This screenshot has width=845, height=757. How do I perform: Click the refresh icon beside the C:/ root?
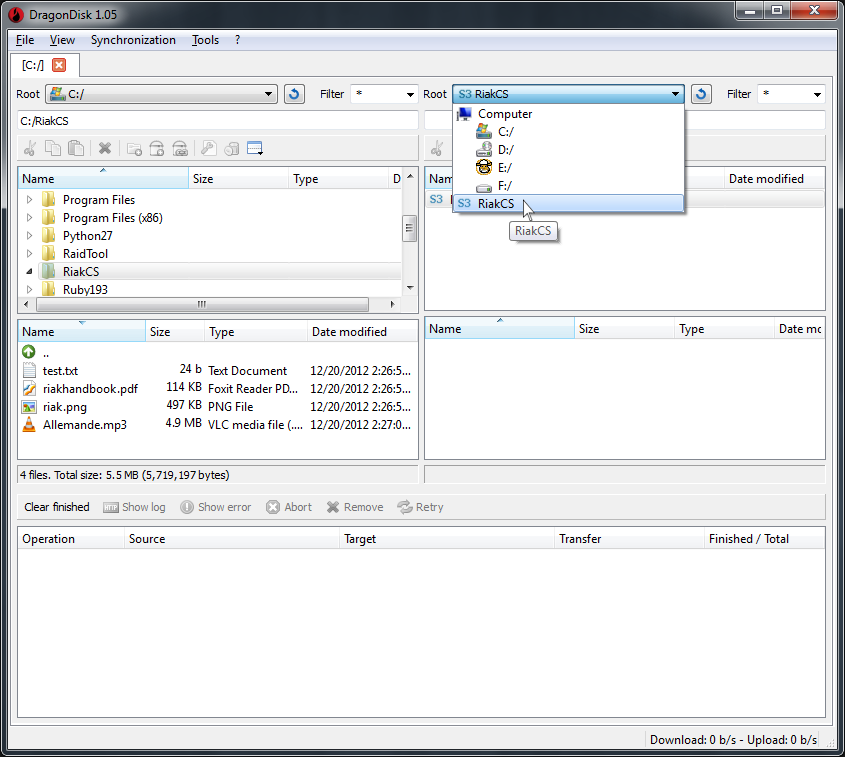(x=295, y=93)
